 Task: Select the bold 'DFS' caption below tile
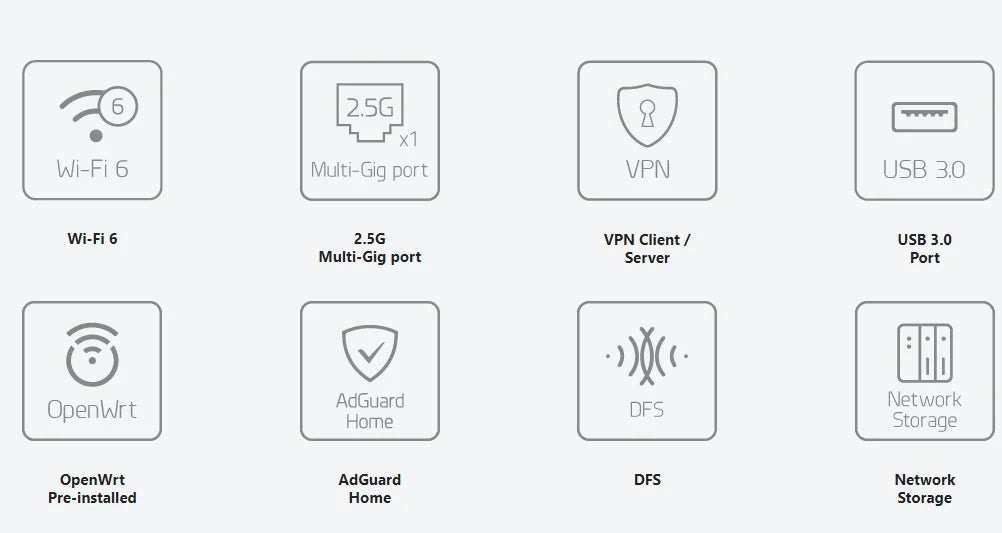coord(647,480)
